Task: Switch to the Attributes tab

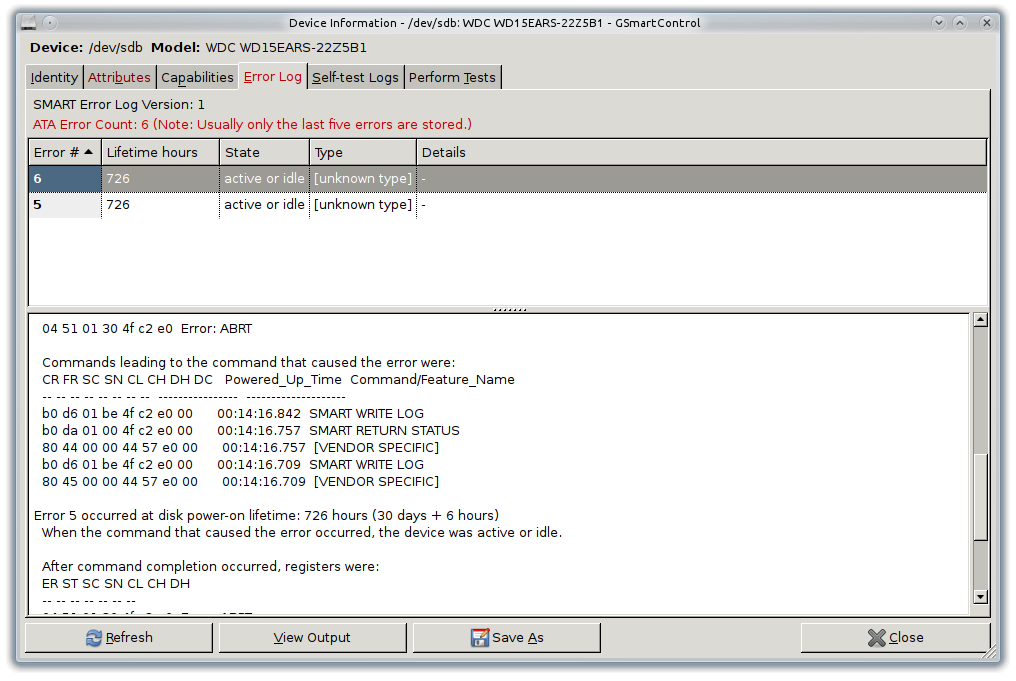Action: tap(119, 77)
